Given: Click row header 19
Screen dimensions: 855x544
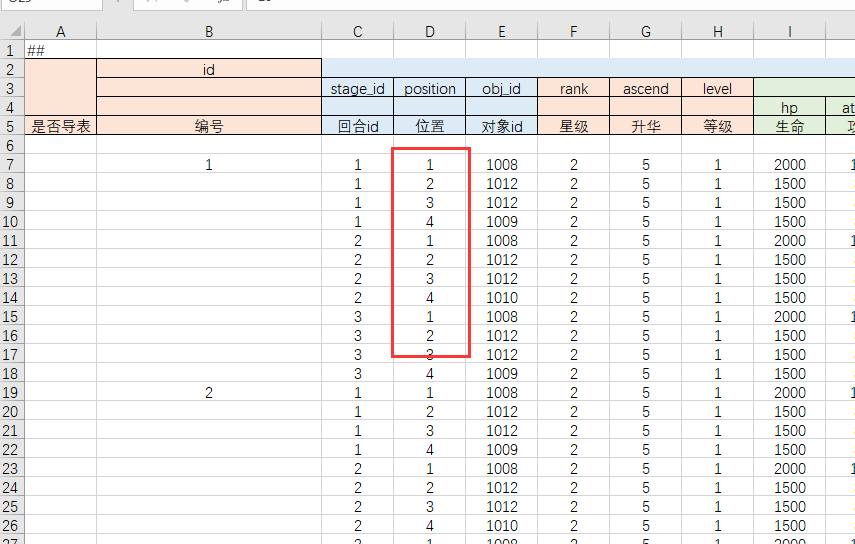Looking at the screenshot, I should [11, 393].
